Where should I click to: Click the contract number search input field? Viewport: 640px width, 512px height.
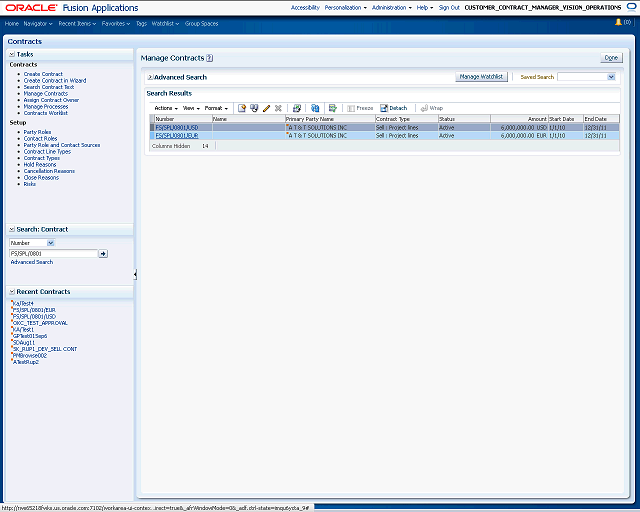pyautogui.click(x=53, y=254)
